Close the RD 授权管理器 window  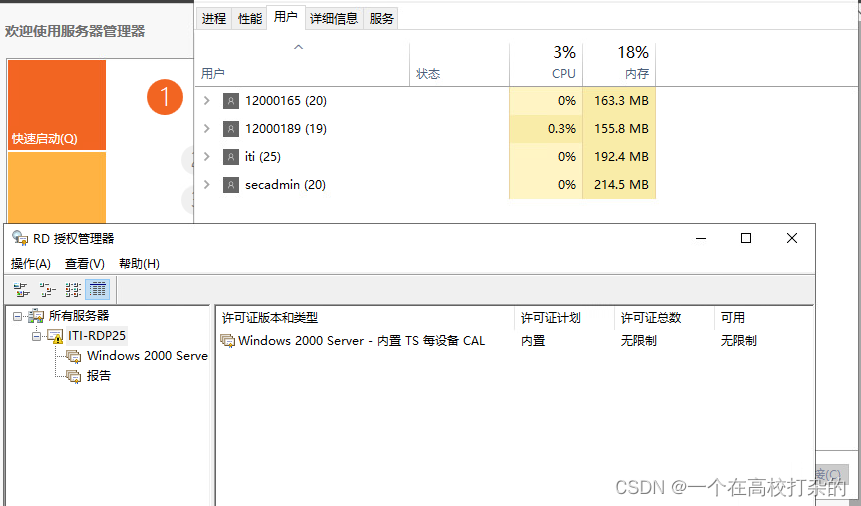[792, 238]
